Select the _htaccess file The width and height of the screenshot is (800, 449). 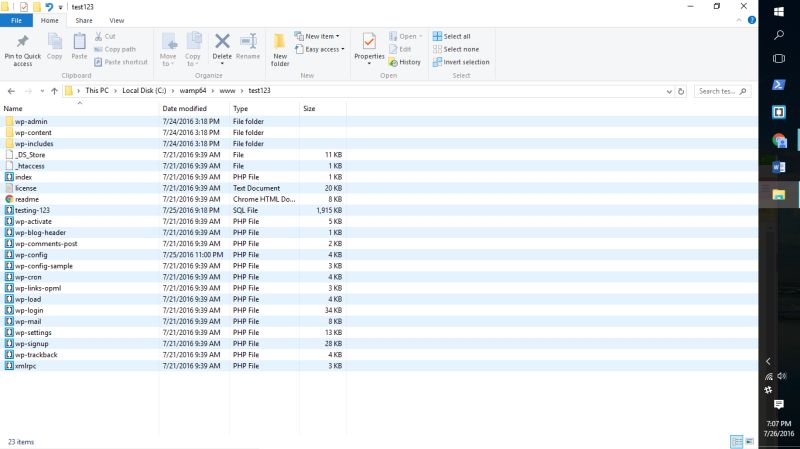(30, 166)
